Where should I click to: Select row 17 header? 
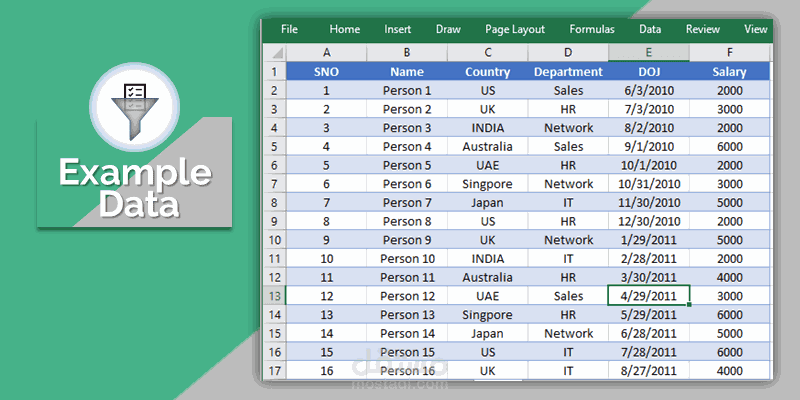click(275, 371)
